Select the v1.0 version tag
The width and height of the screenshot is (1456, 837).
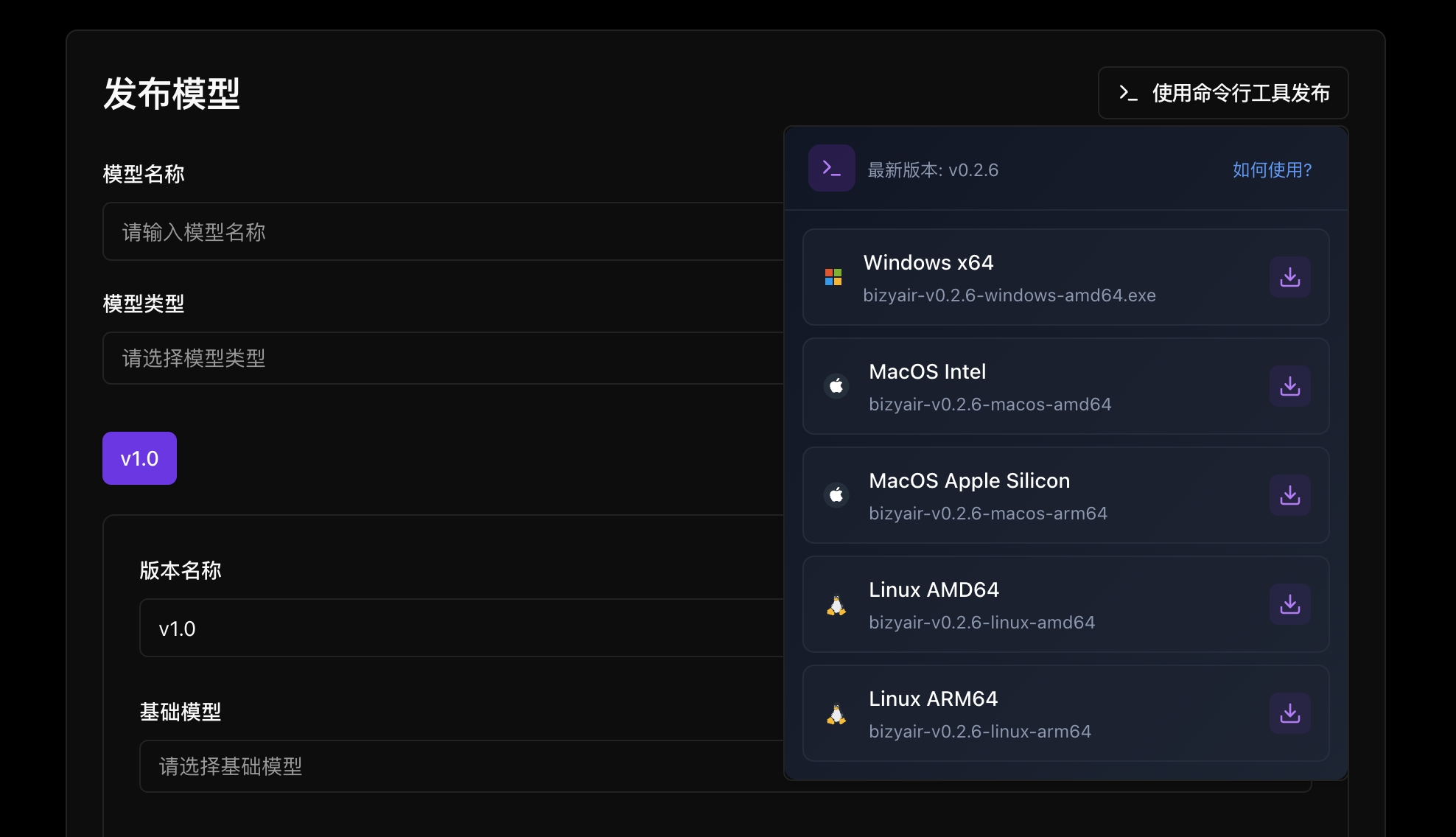click(x=139, y=458)
